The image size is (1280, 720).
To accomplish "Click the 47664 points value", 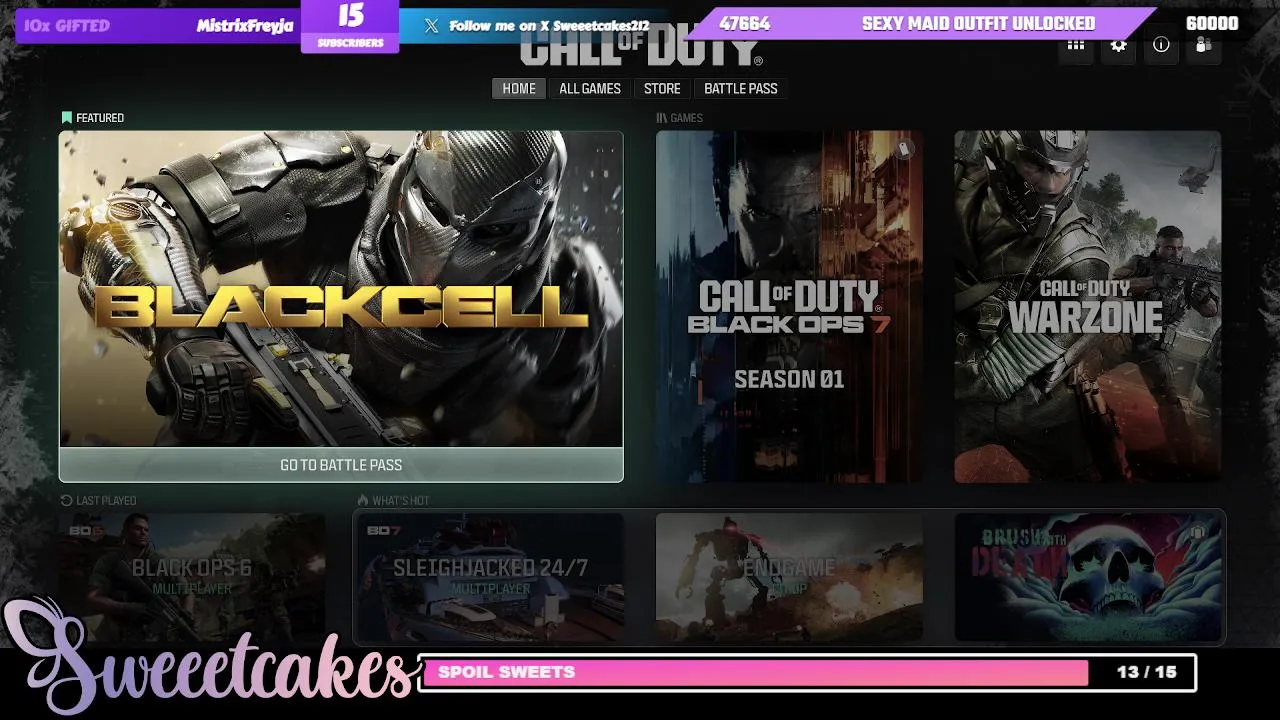I will pyautogui.click(x=745, y=24).
